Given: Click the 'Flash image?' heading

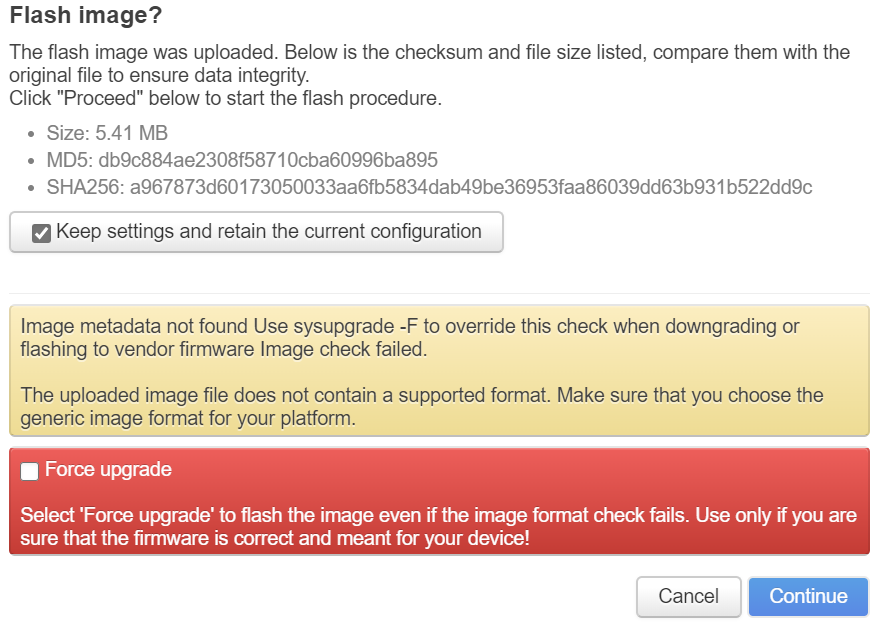Looking at the screenshot, I should [85, 15].
